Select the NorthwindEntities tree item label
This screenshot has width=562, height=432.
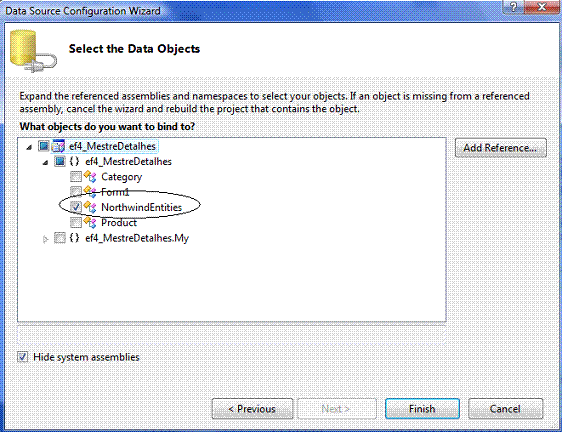tap(142, 207)
